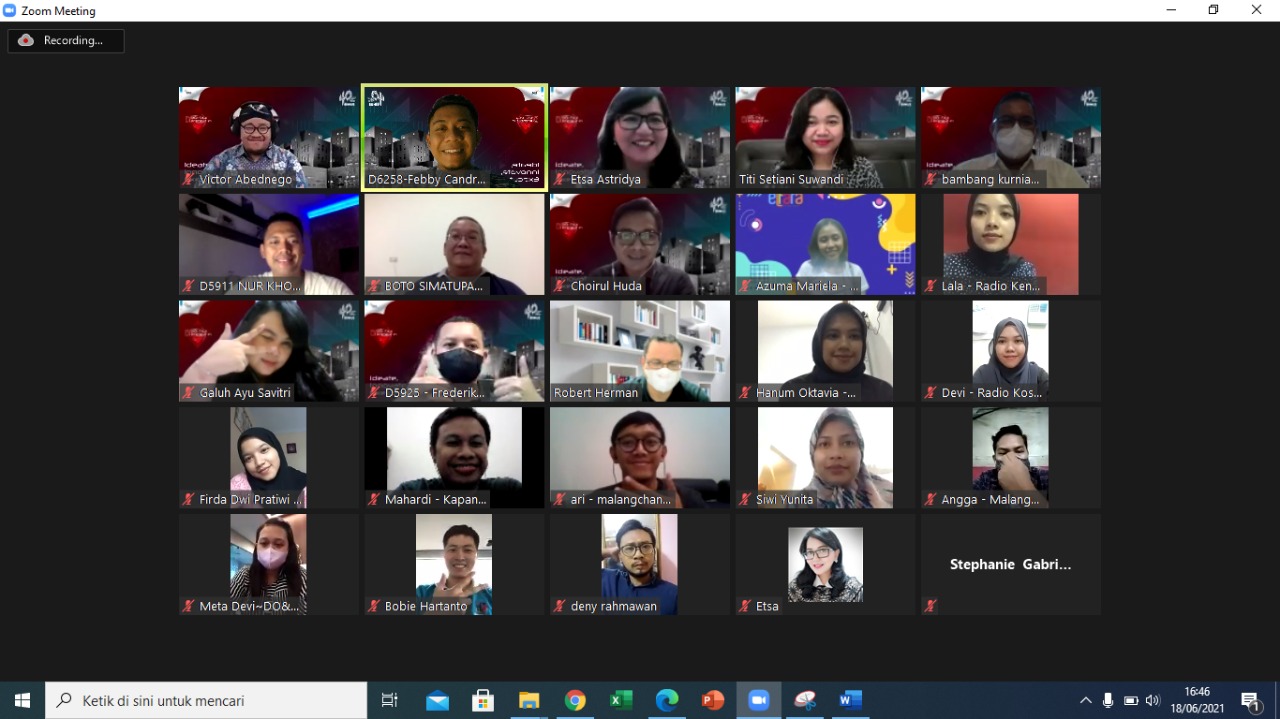Click the cloud recording icon
The image size is (1280, 719).
point(25,40)
